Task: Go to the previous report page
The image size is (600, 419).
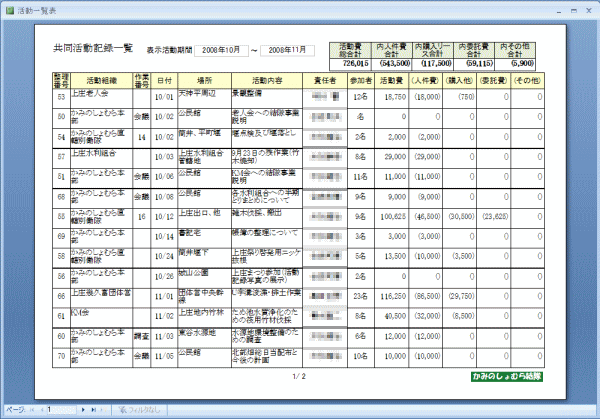Action: coord(41,411)
